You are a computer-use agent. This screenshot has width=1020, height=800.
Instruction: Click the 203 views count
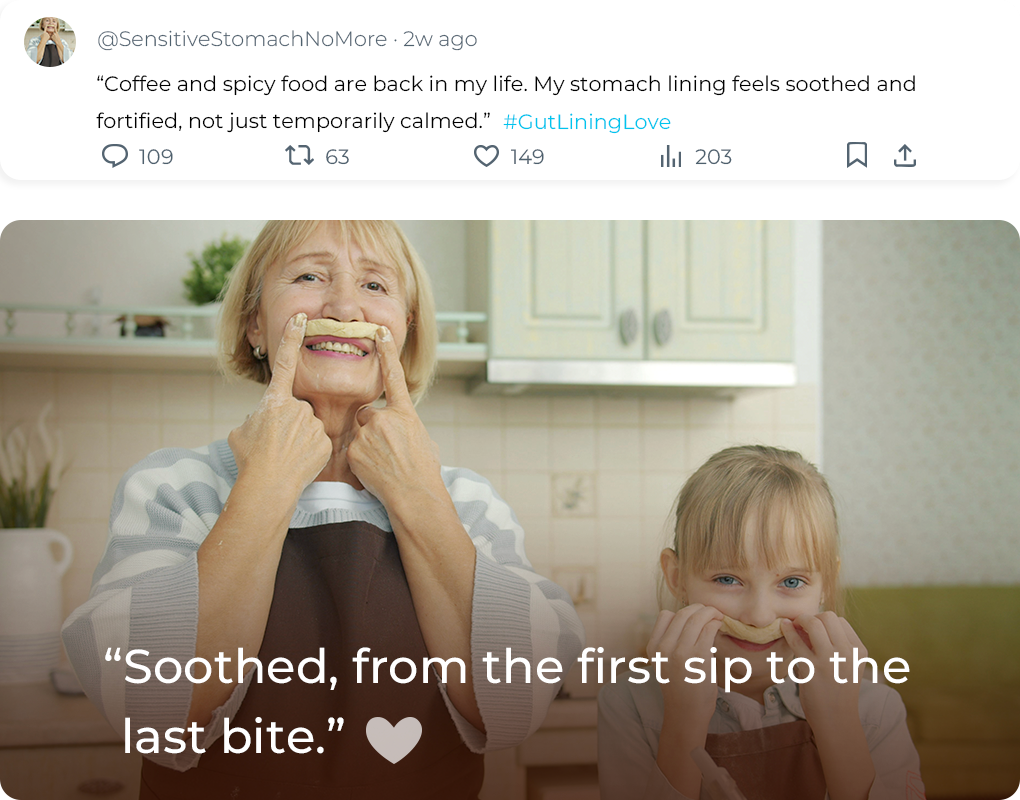point(713,157)
